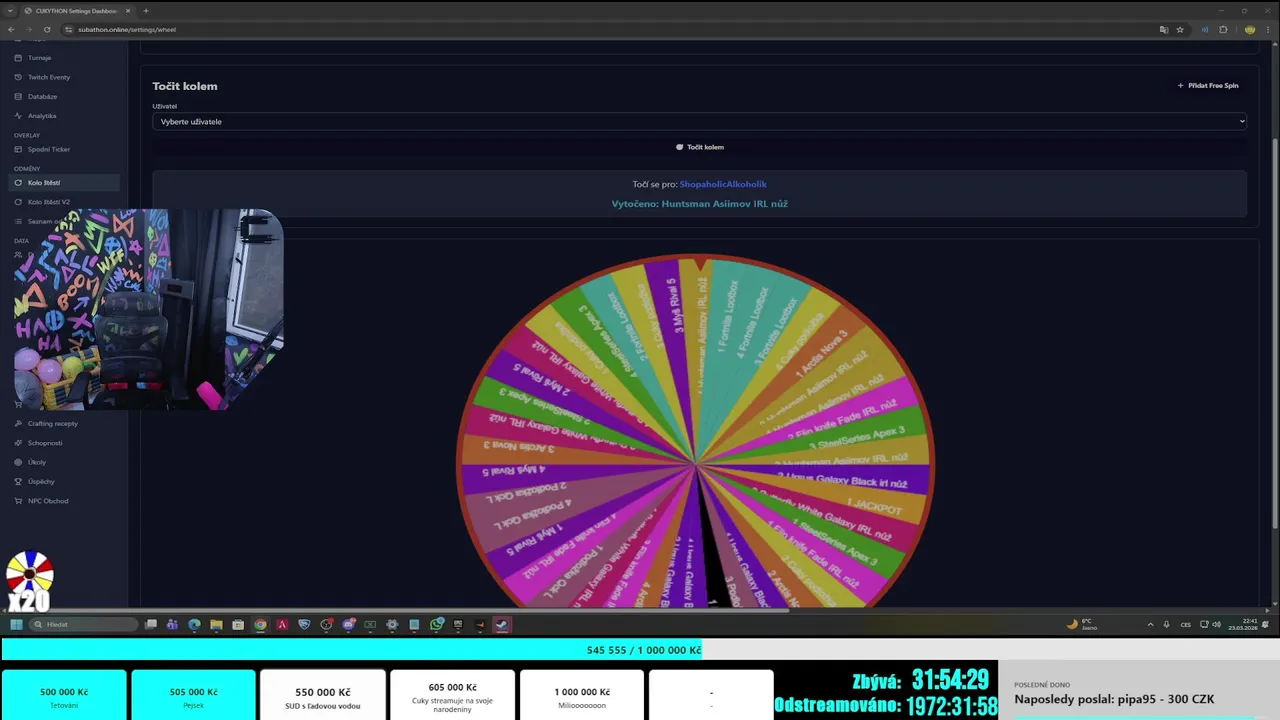This screenshot has width=1280, height=720.
Task: Click the Točit kolem spin button
Action: tap(700, 147)
